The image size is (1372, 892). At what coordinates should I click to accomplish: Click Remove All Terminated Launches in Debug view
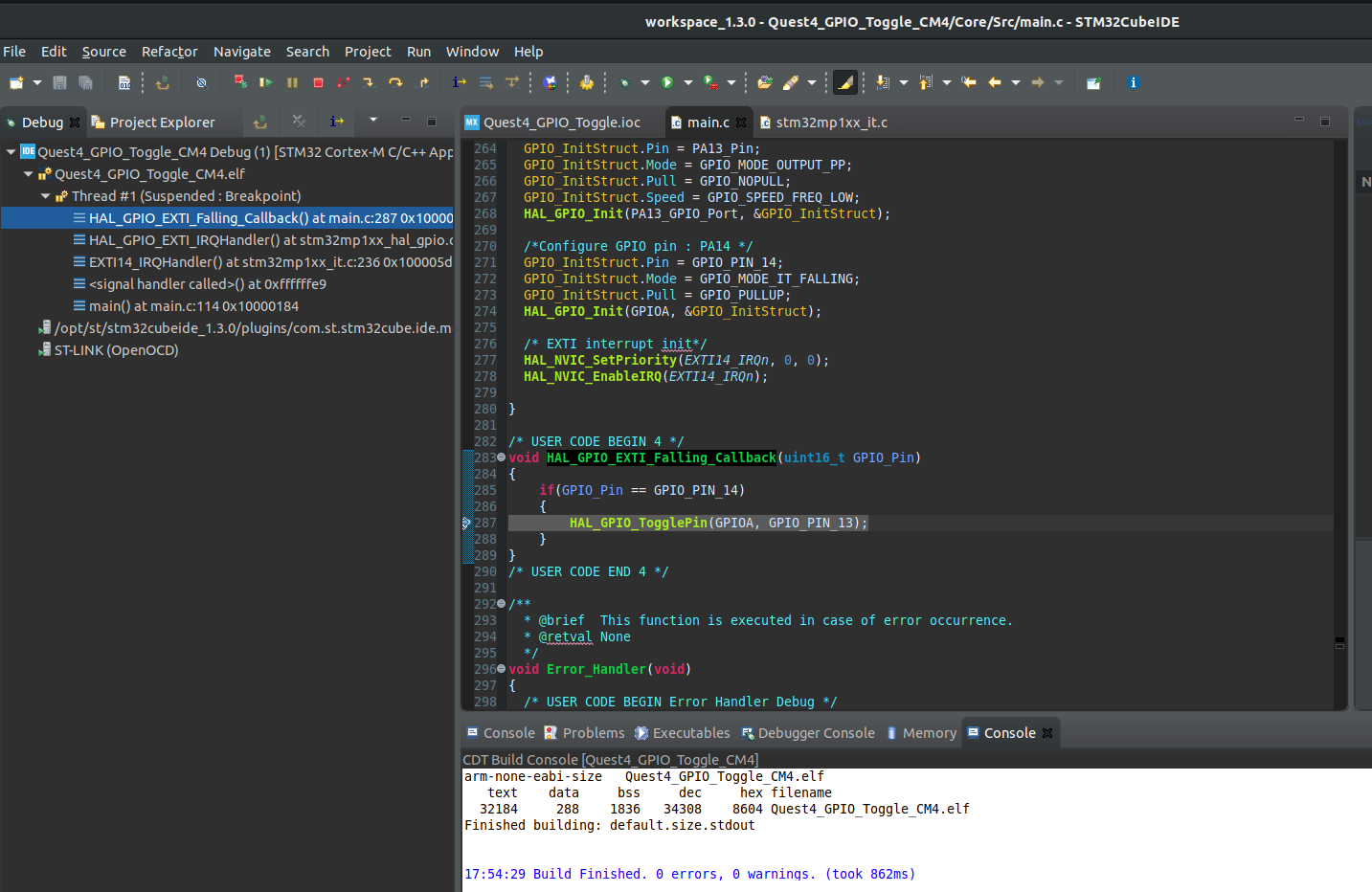point(299,122)
